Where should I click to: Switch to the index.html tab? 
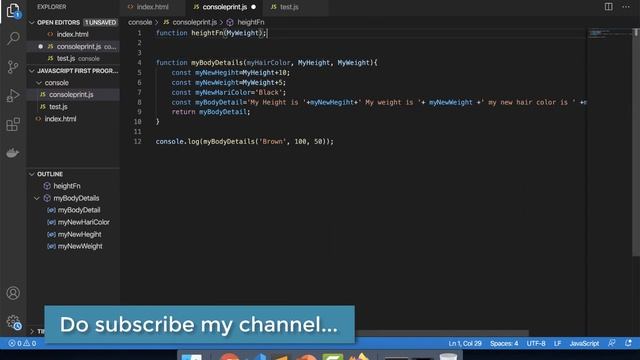coord(153,7)
